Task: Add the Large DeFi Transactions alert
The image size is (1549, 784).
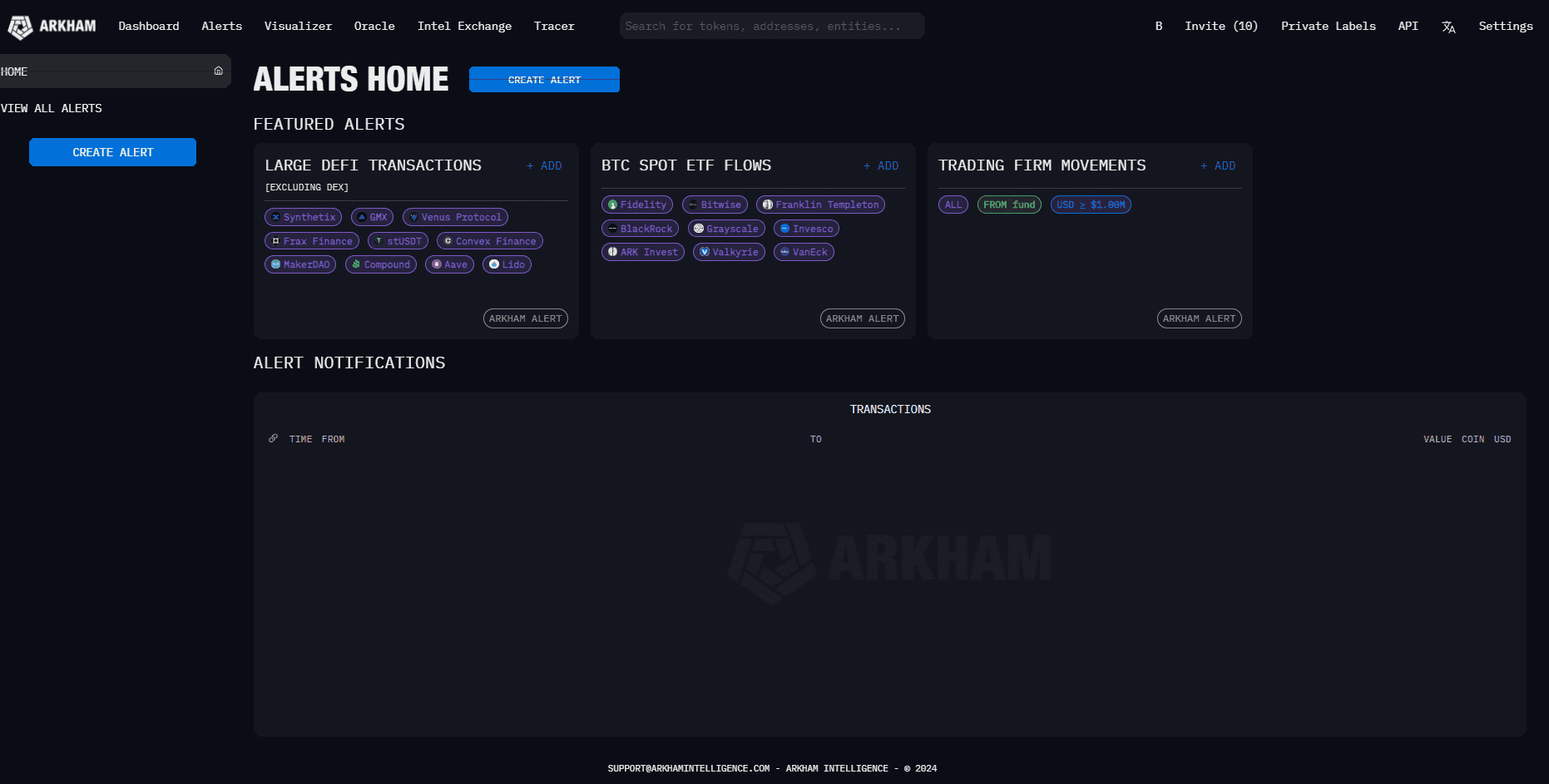Action: click(545, 166)
